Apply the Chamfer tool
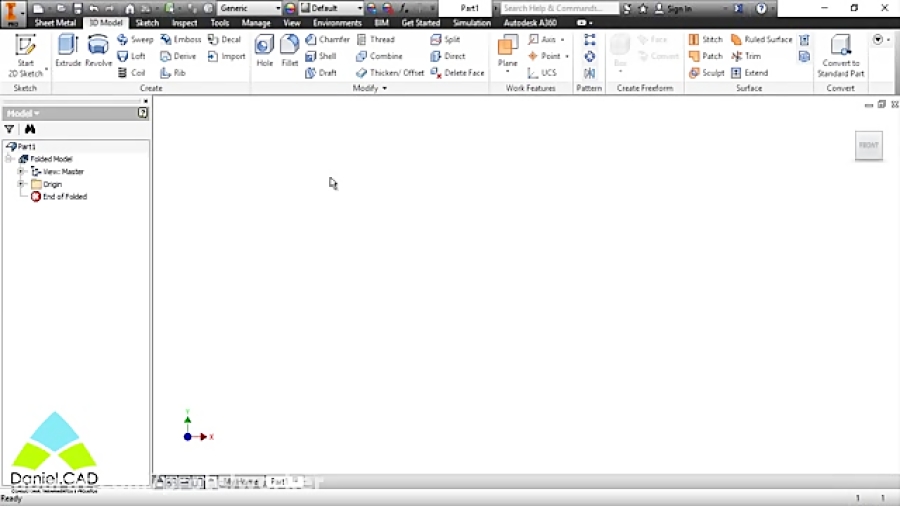This screenshot has height=506, width=900. click(x=327, y=39)
